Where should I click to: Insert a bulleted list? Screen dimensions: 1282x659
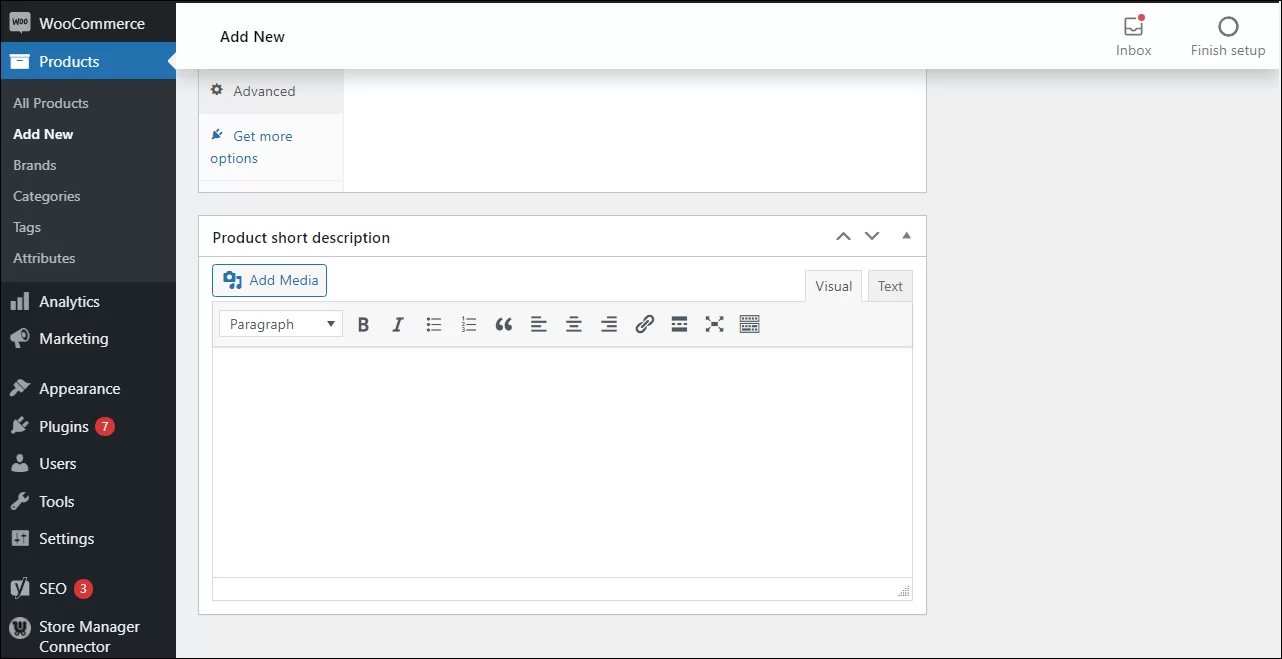[433, 323]
